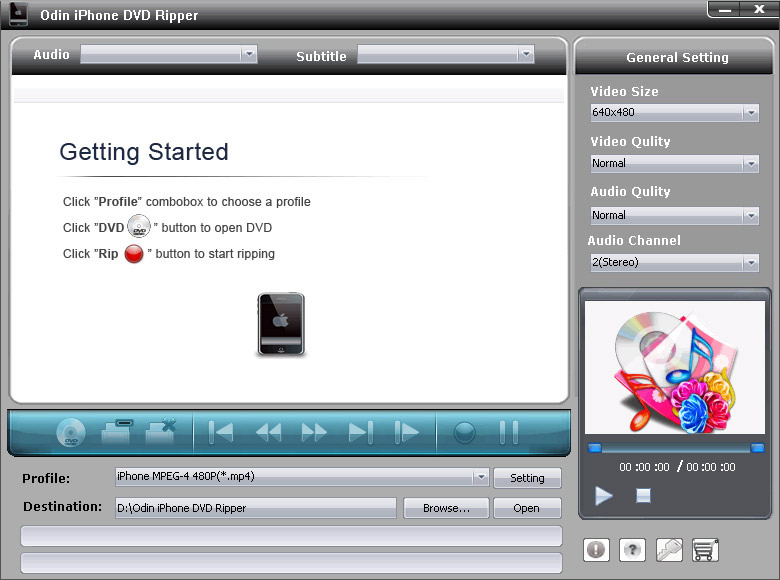
Task: Expand the Video Size 640x480 dropdown
Action: click(675, 113)
